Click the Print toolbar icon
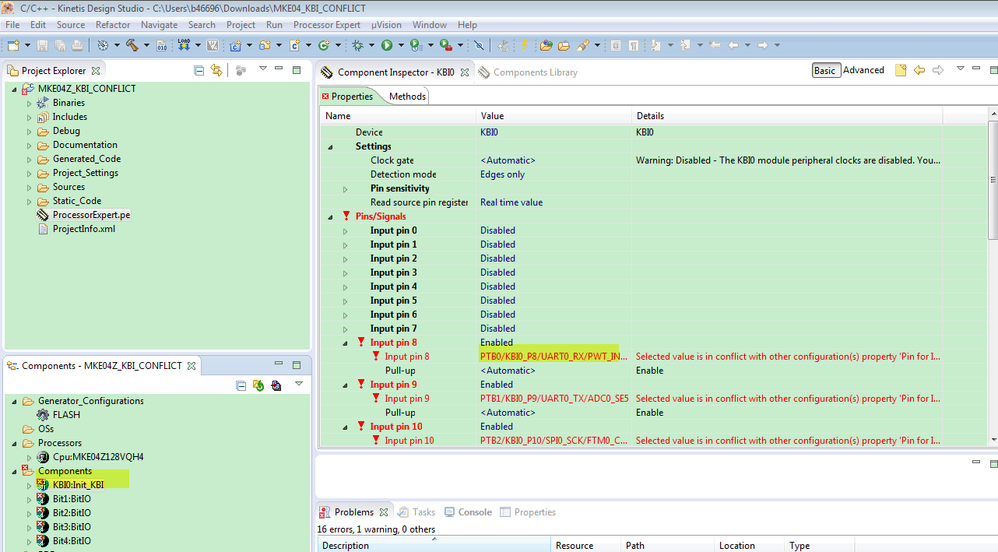998x552 pixels. tap(77, 45)
